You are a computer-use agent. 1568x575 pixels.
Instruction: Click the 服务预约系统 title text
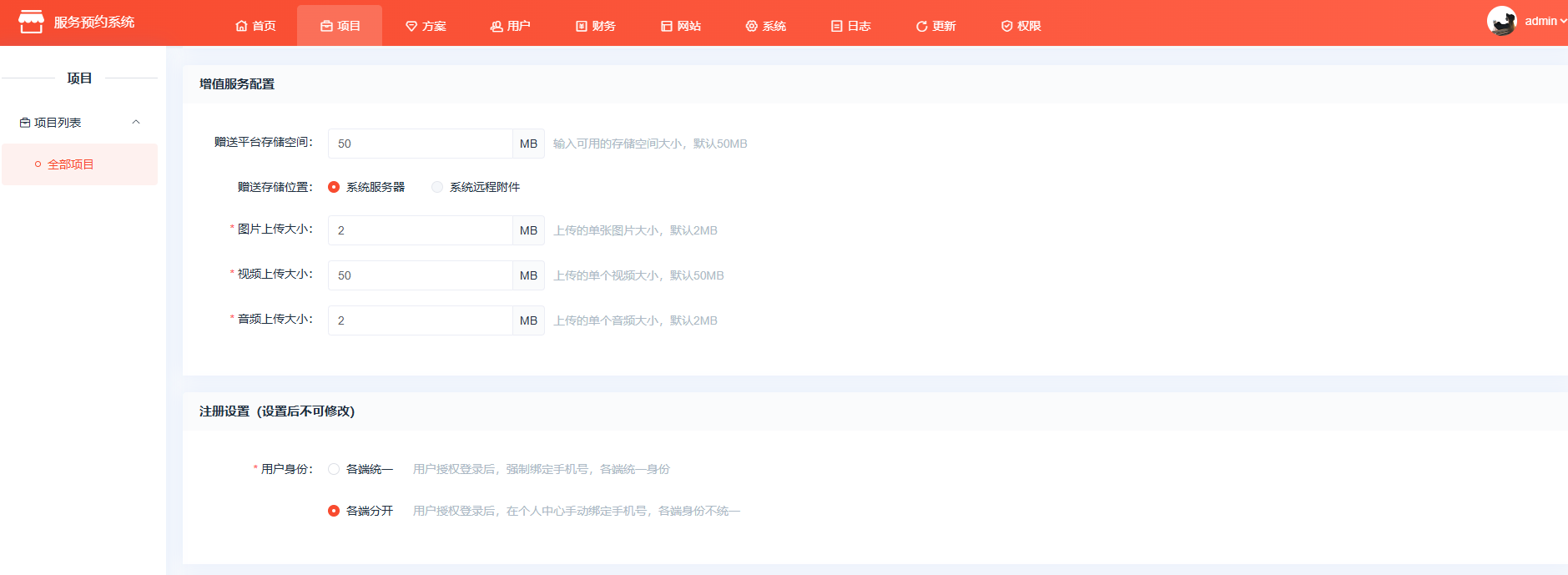click(x=94, y=23)
